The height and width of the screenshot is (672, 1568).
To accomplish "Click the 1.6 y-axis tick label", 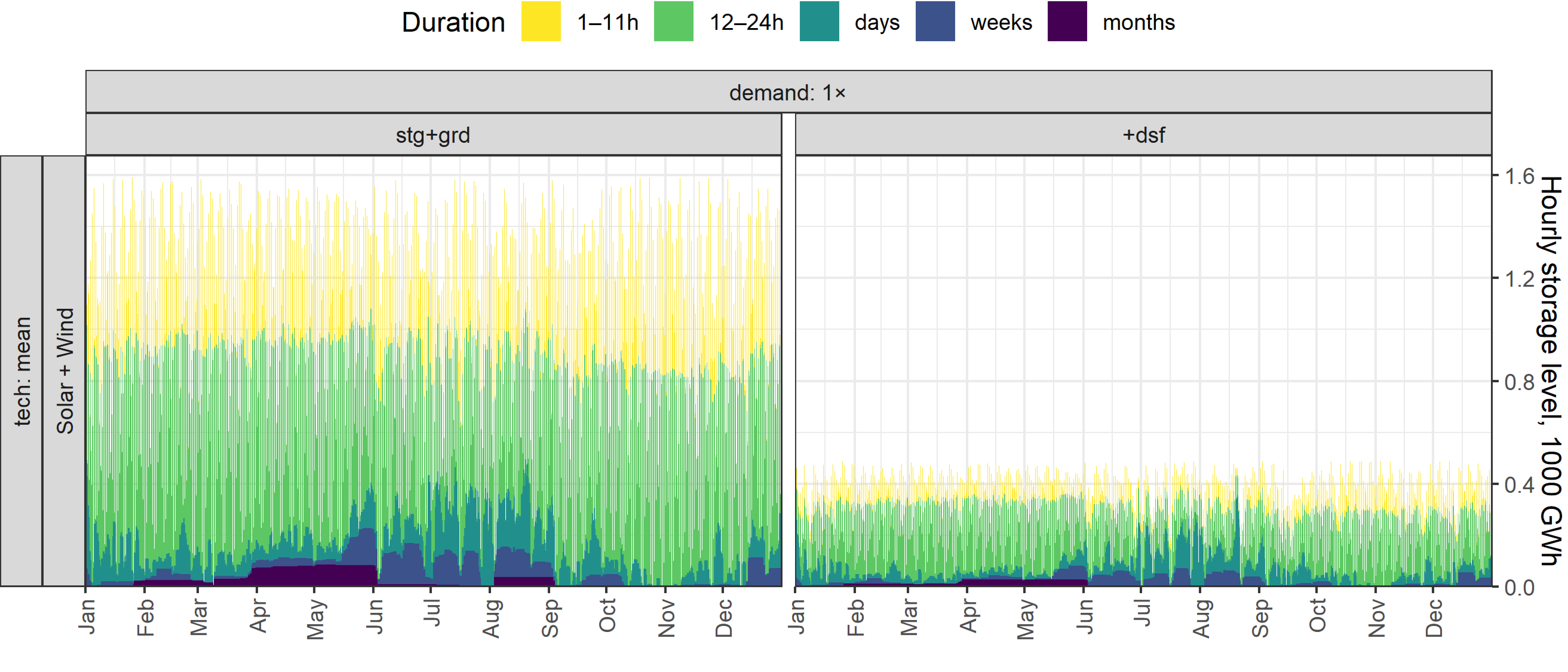I will 1519,177.
